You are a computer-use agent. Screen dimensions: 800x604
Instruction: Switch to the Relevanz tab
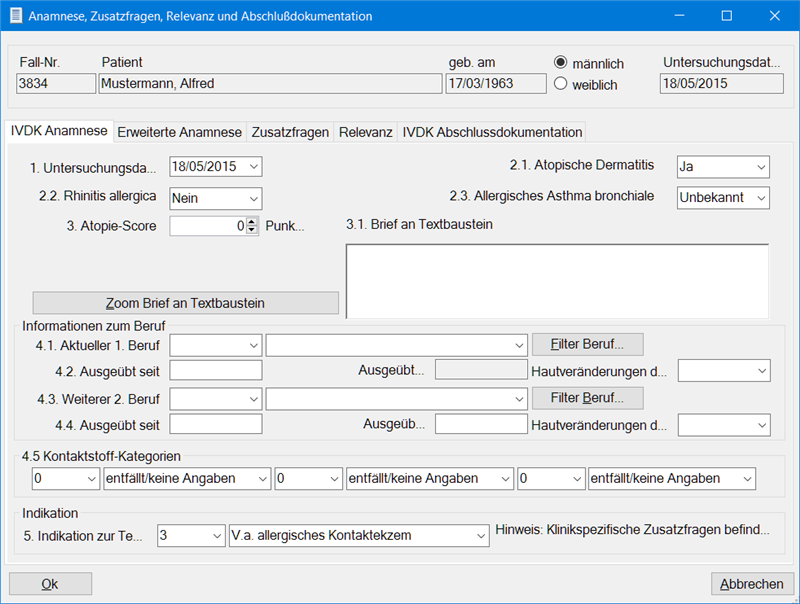pos(365,132)
